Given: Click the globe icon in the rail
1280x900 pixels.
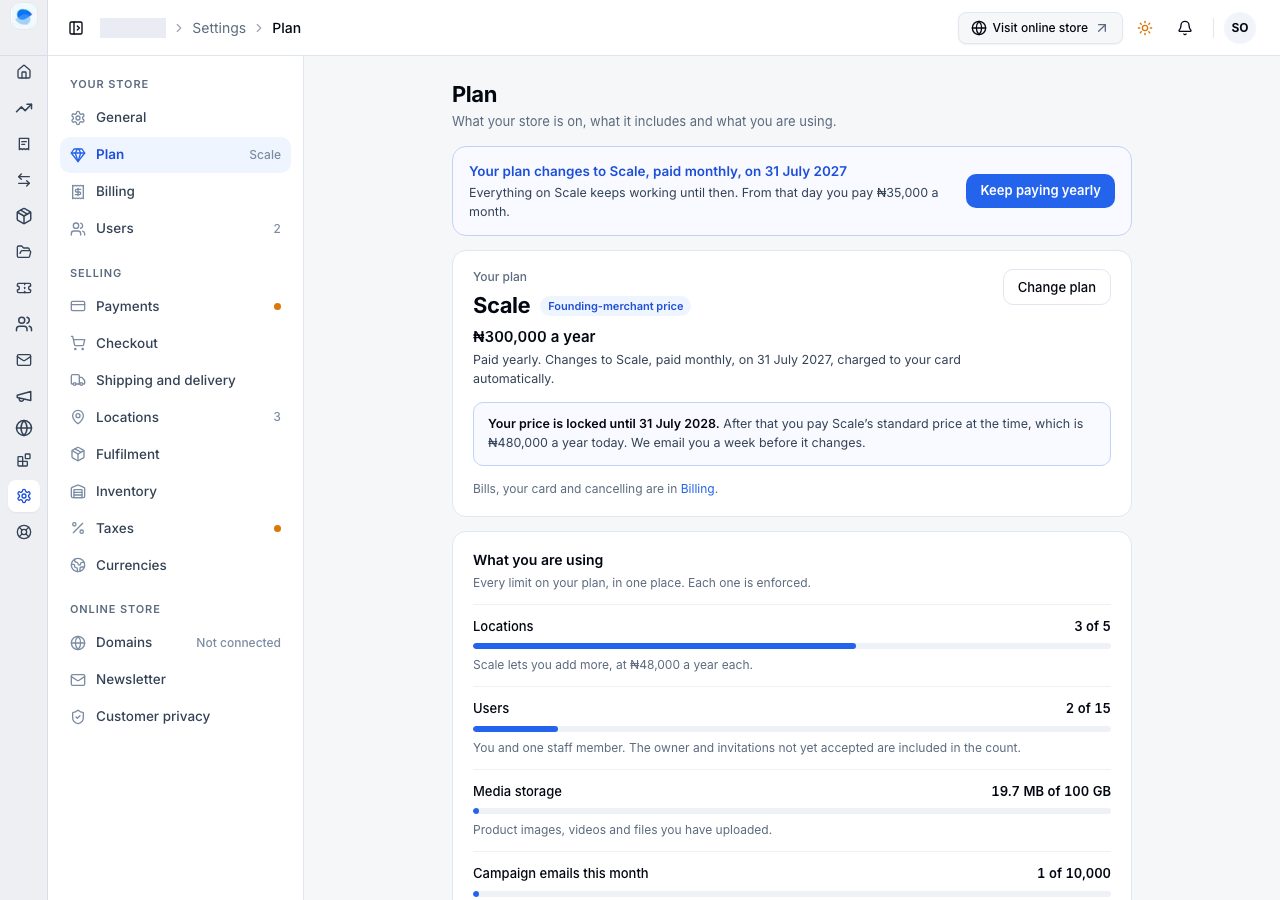Looking at the screenshot, I should point(24,428).
